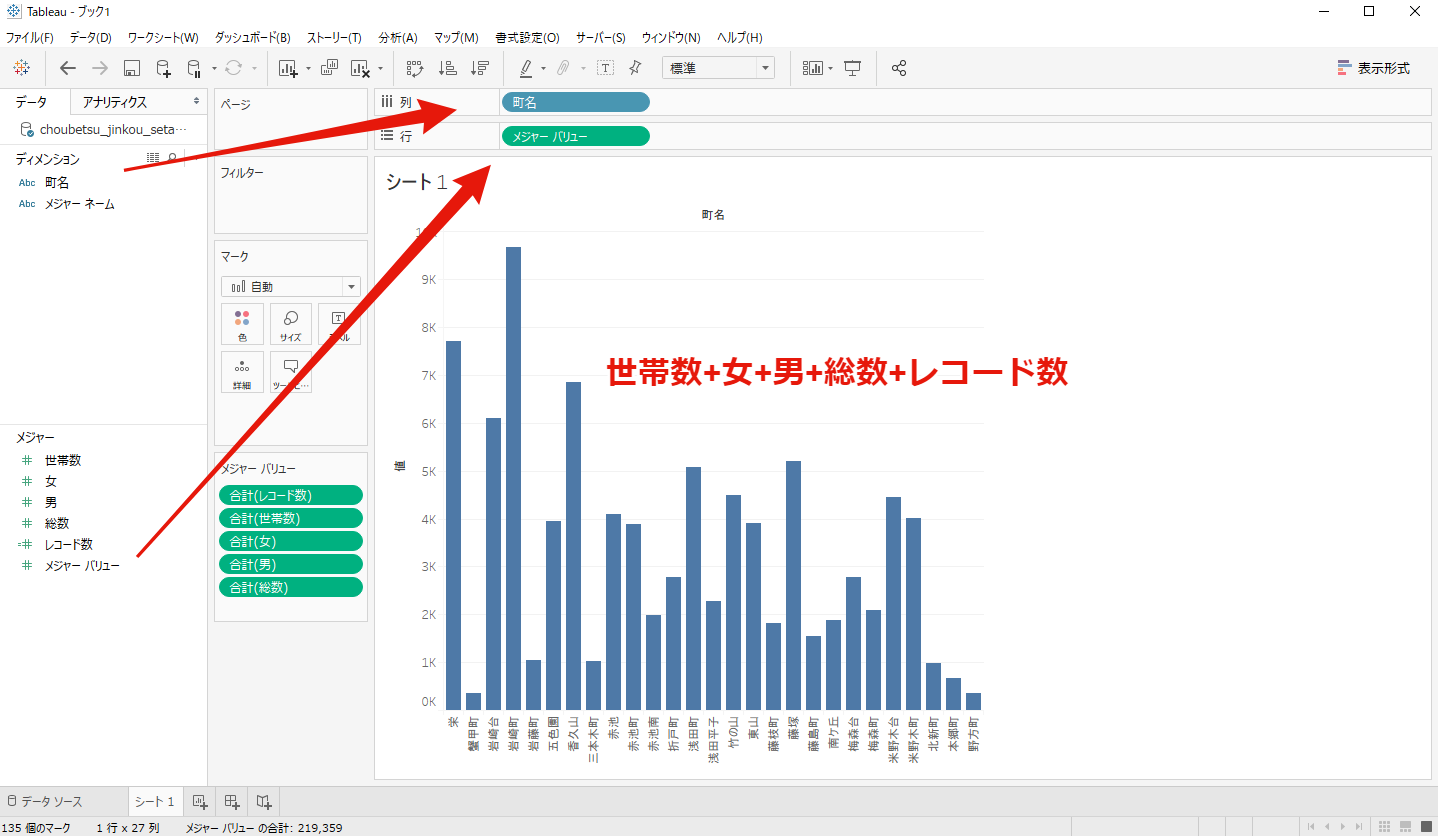Viewport: 1438px width, 836px height.
Task: Expand arrow next to pause auto updates icon
Action: (214, 69)
